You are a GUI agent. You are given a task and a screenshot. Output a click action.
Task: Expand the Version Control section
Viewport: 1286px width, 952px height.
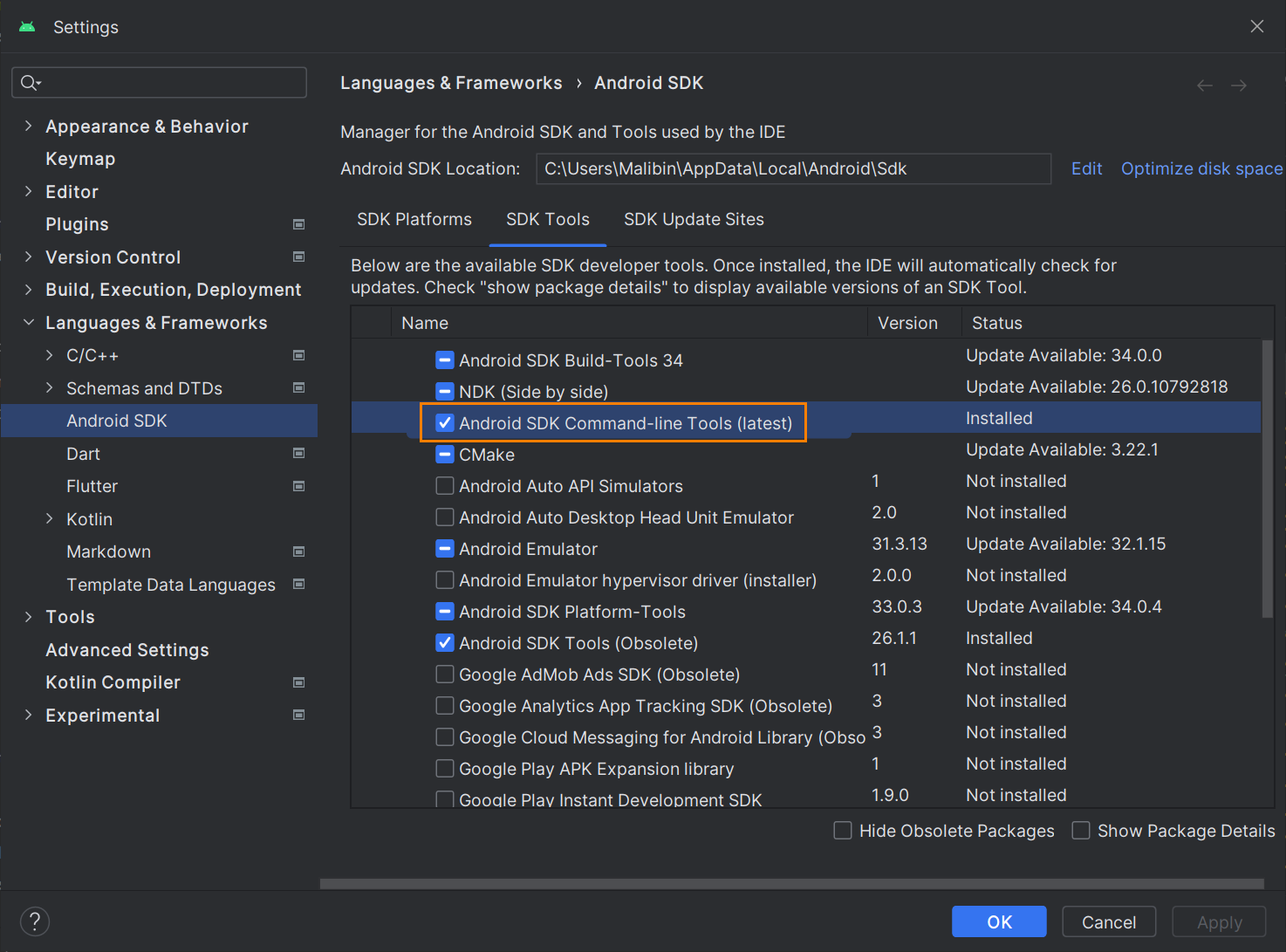(28, 257)
